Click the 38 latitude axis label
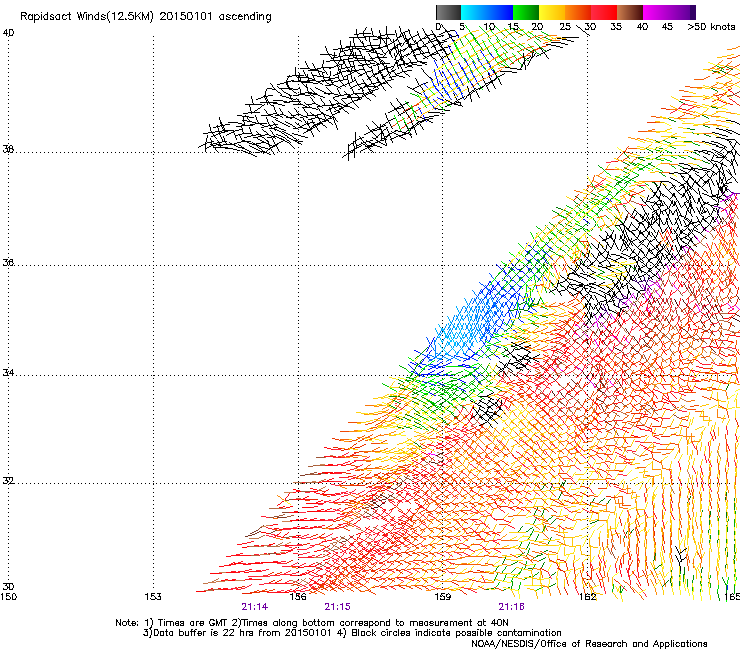Image resolution: width=740 pixels, height=650 pixels. pos(8,149)
